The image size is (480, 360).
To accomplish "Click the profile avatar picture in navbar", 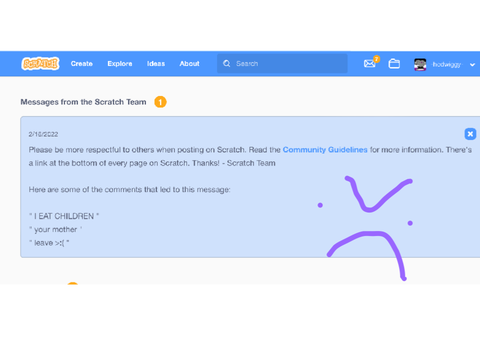I will tap(420, 64).
